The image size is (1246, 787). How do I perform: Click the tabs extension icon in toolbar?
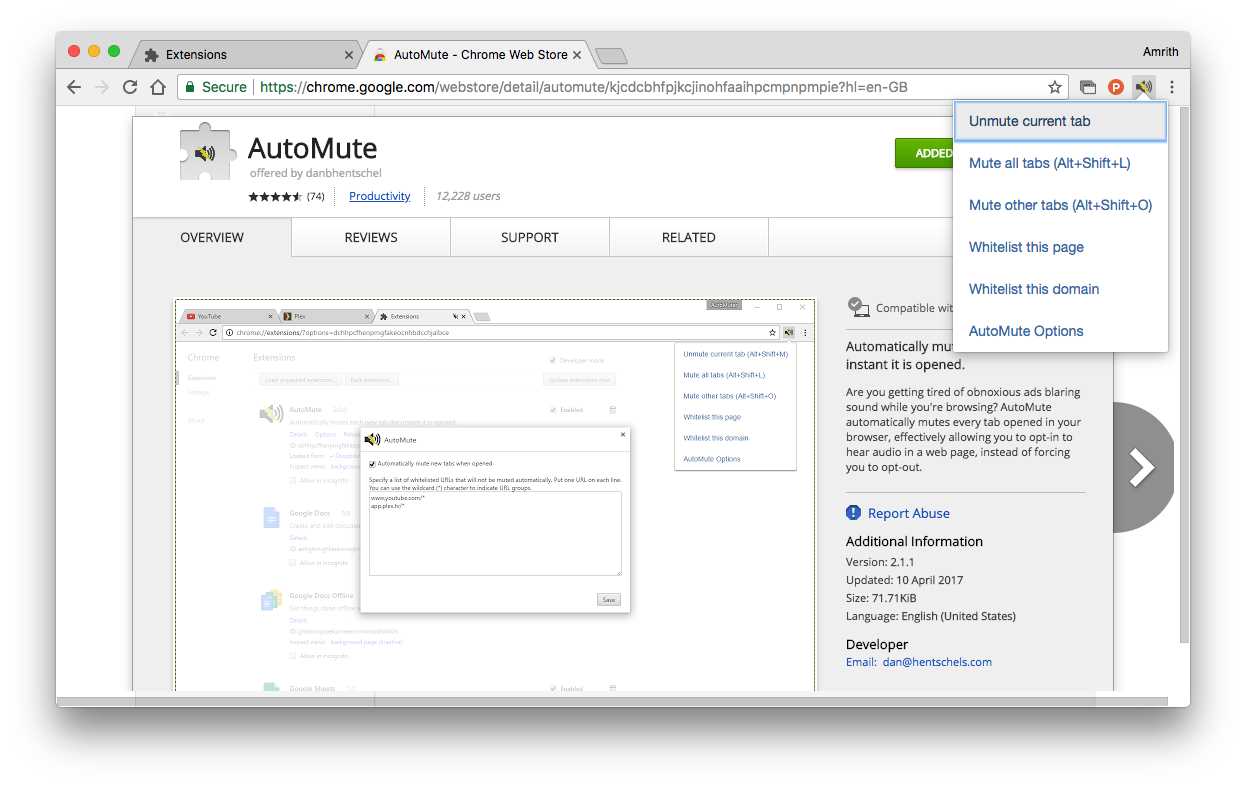1089,87
